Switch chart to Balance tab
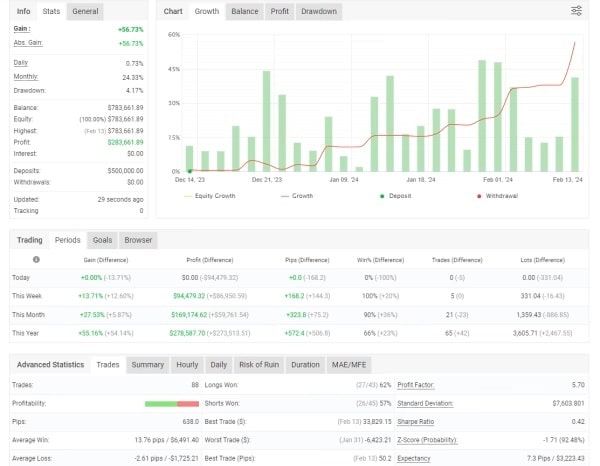600x466 pixels. pos(245,11)
